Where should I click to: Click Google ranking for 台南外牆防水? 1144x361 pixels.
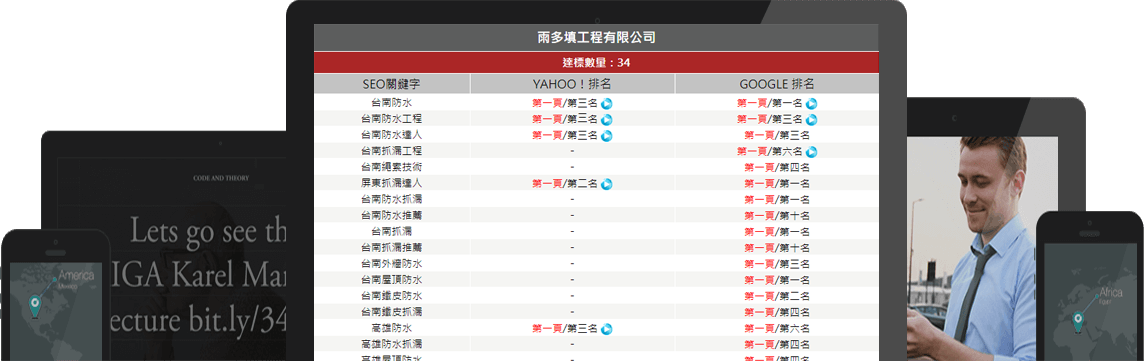coord(776,264)
